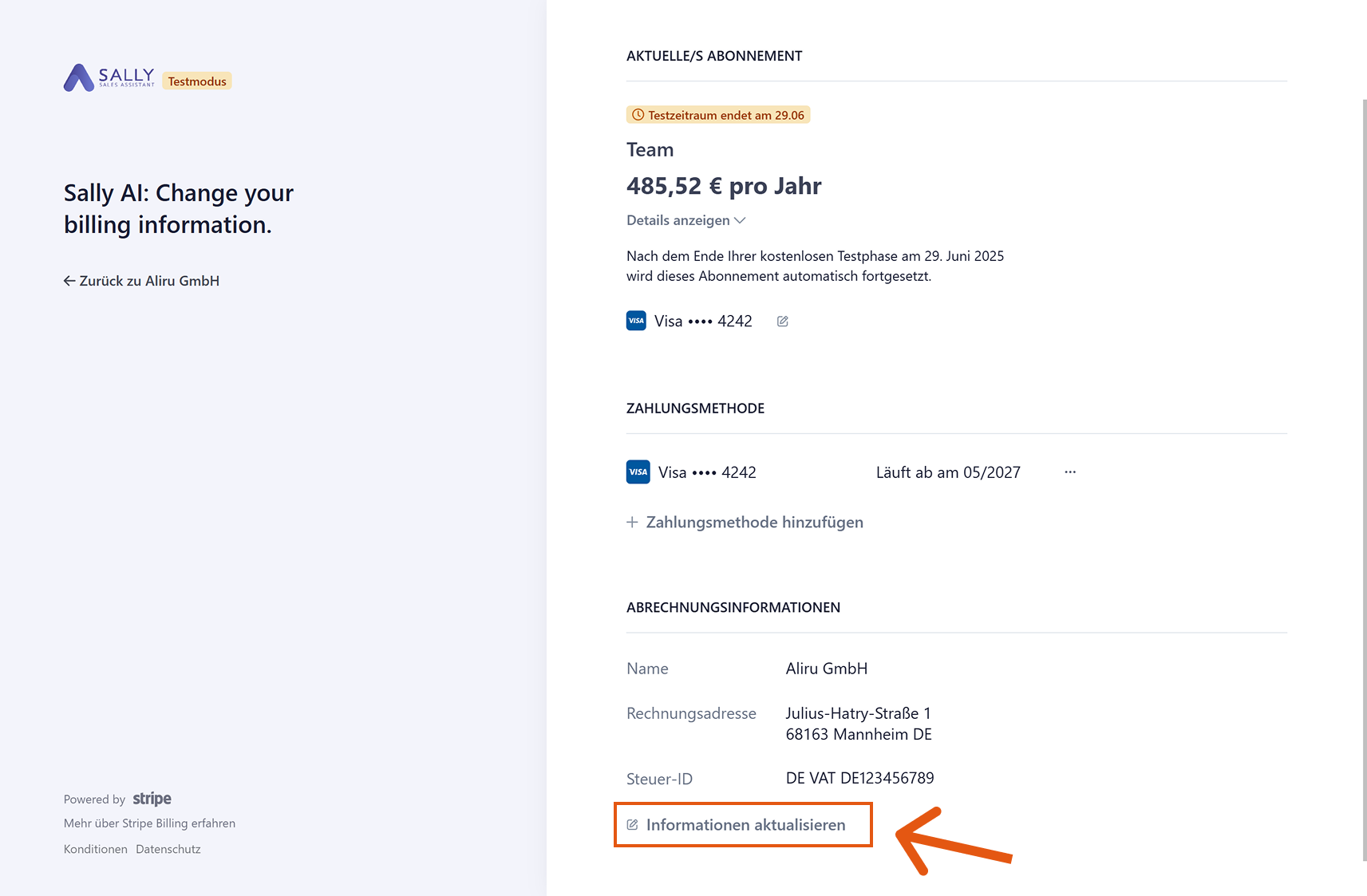The image size is (1367, 896).
Task: Click the Sally Sales Assistant logo
Action: click(109, 77)
